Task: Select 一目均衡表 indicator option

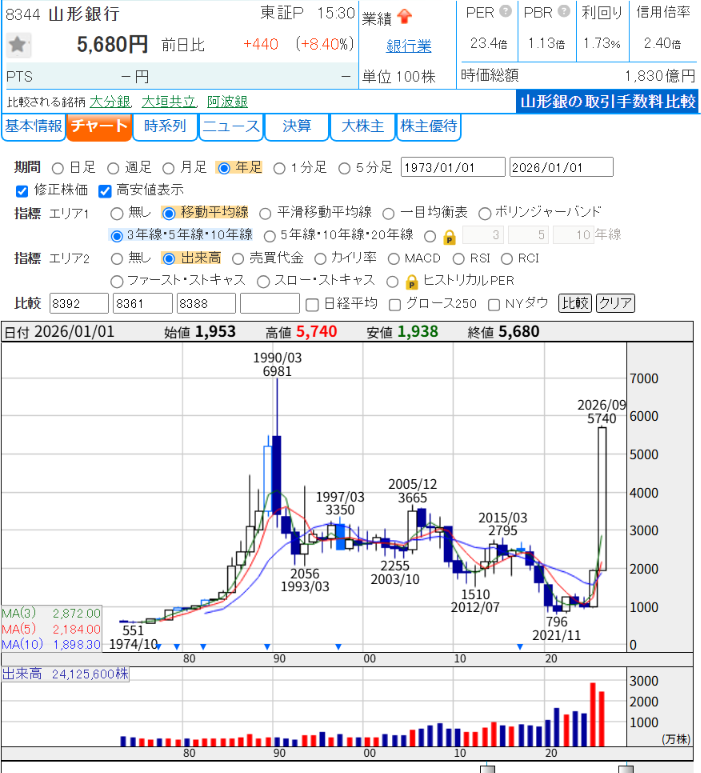Action: [x=388, y=213]
